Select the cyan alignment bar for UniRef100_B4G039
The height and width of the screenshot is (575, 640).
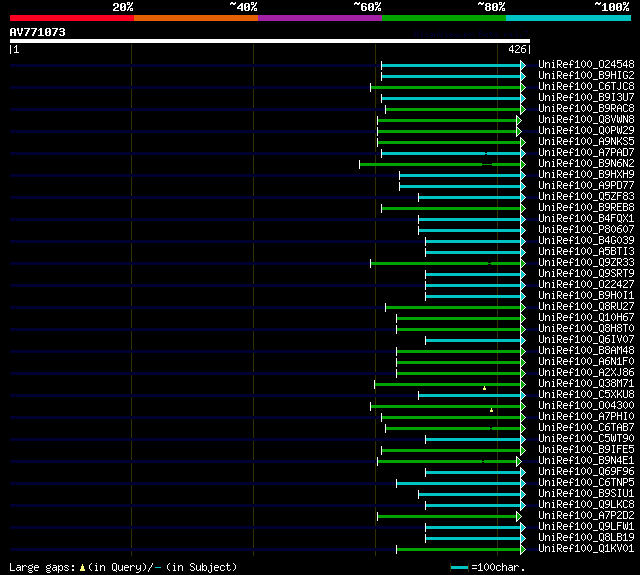tap(473, 242)
